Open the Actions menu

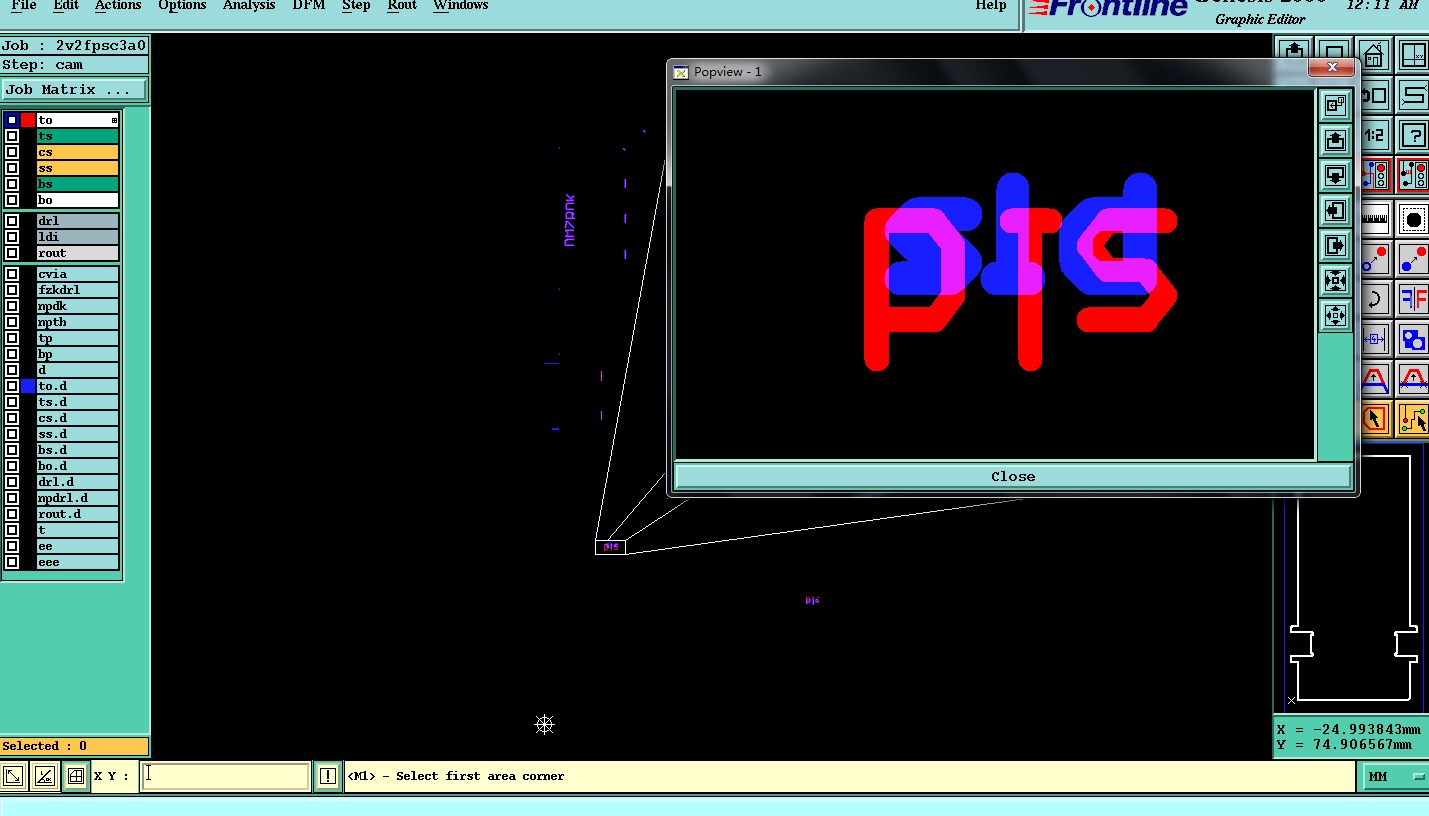pyautogui.click(x=118, y=6)
